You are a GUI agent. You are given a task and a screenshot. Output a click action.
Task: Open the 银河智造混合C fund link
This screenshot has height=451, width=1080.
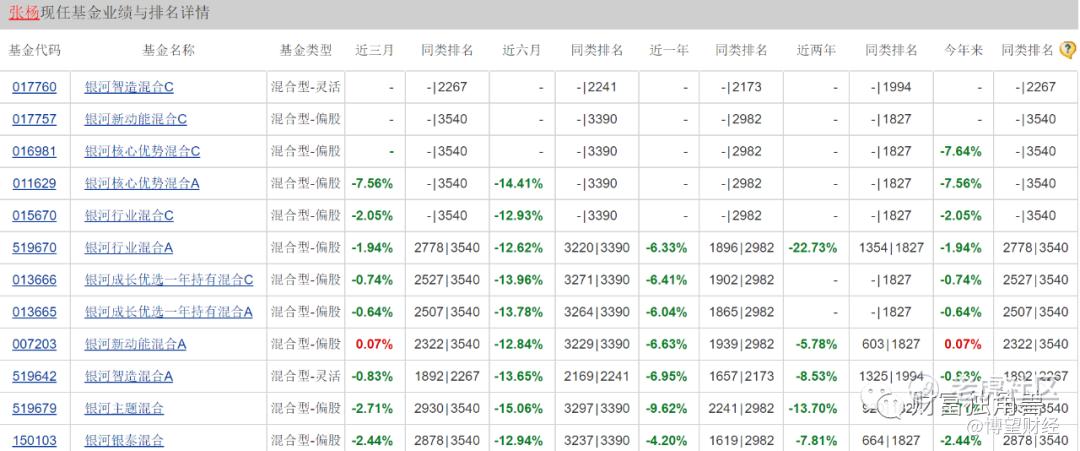[x=129, y=87]
